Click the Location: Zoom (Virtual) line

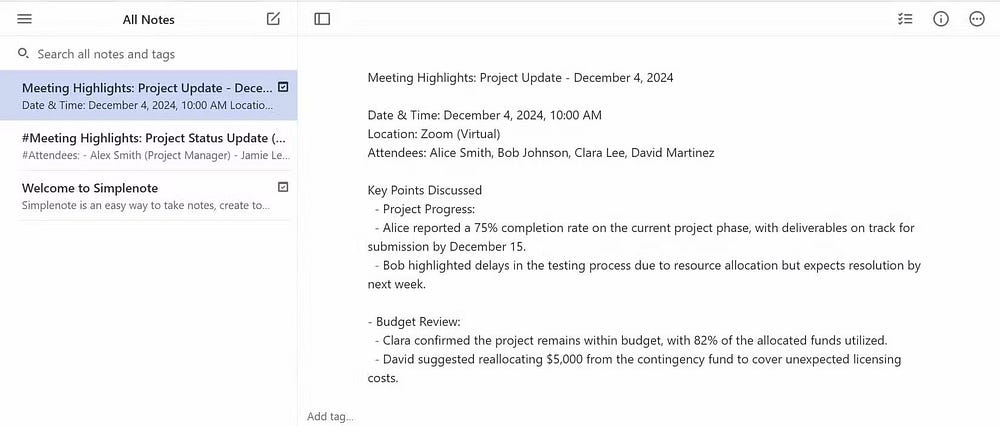pos(434,134)
